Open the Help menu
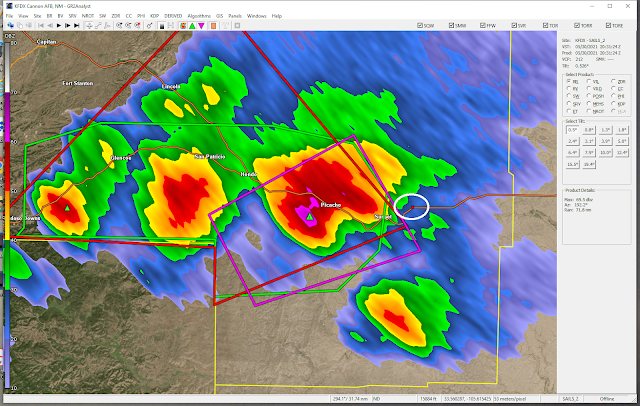This screenshot has width=640, height=406. [277, 16]
